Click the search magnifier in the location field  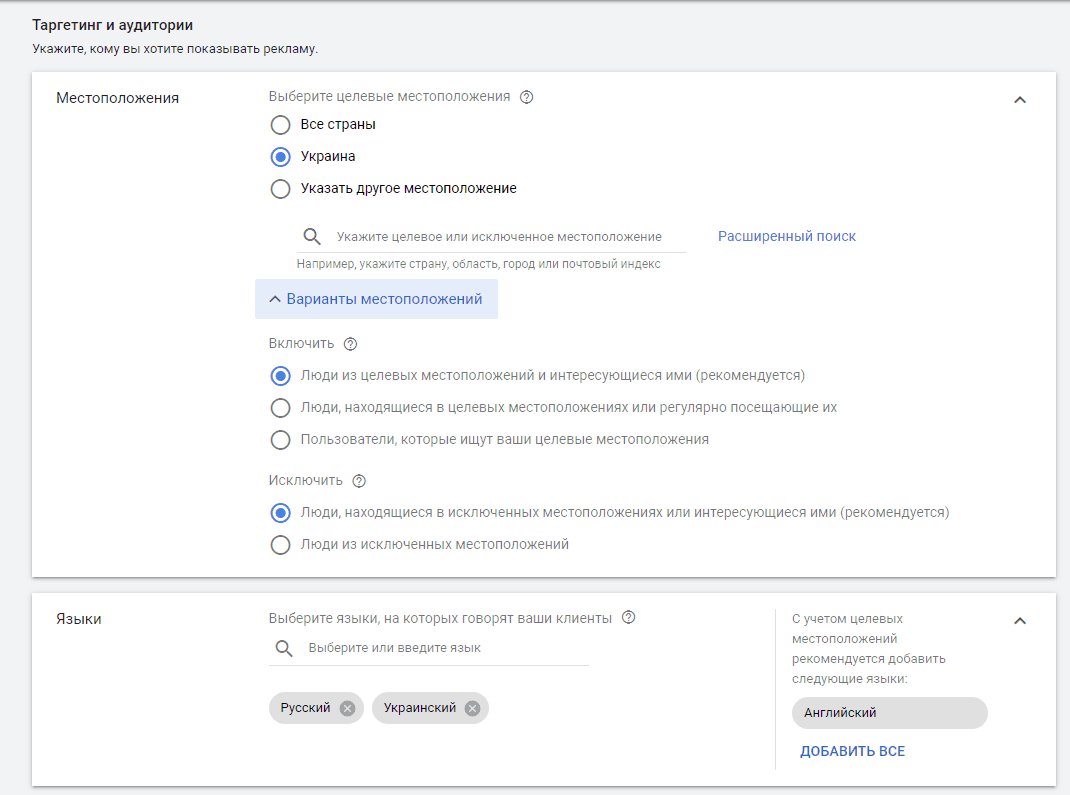click(x=311, y=236)
